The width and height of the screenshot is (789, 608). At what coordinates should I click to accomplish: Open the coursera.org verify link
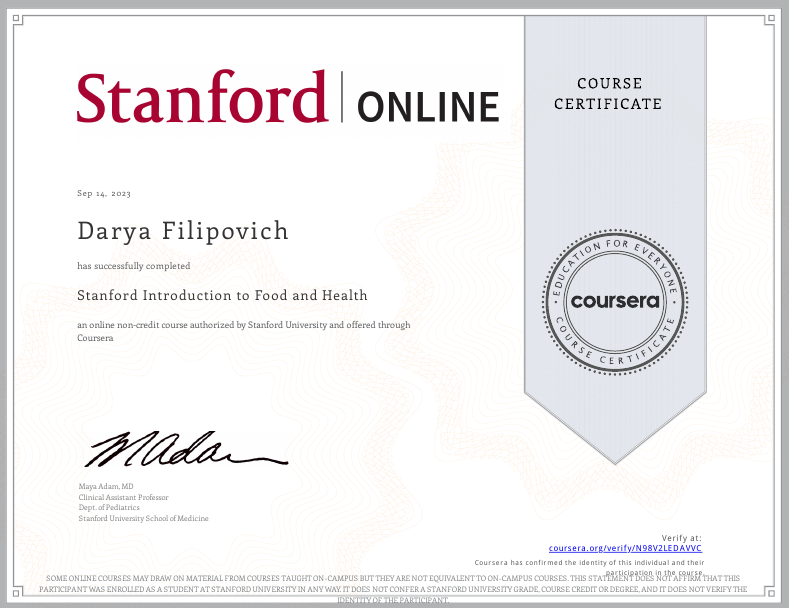pos(626,549)
